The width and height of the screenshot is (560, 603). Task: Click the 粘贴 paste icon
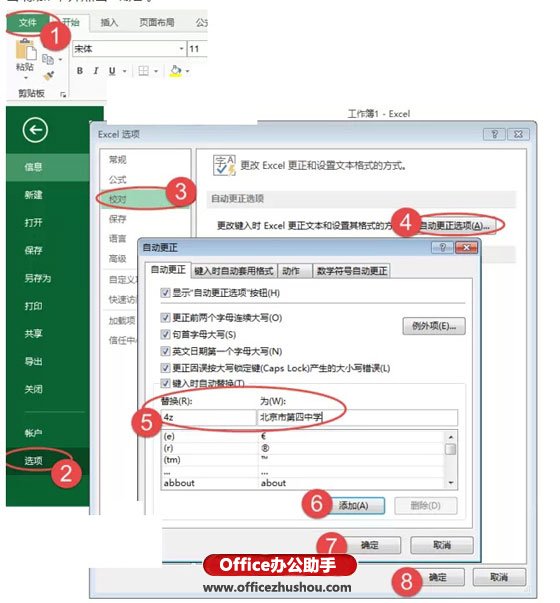pyautogui.click(x=25, y=50)
